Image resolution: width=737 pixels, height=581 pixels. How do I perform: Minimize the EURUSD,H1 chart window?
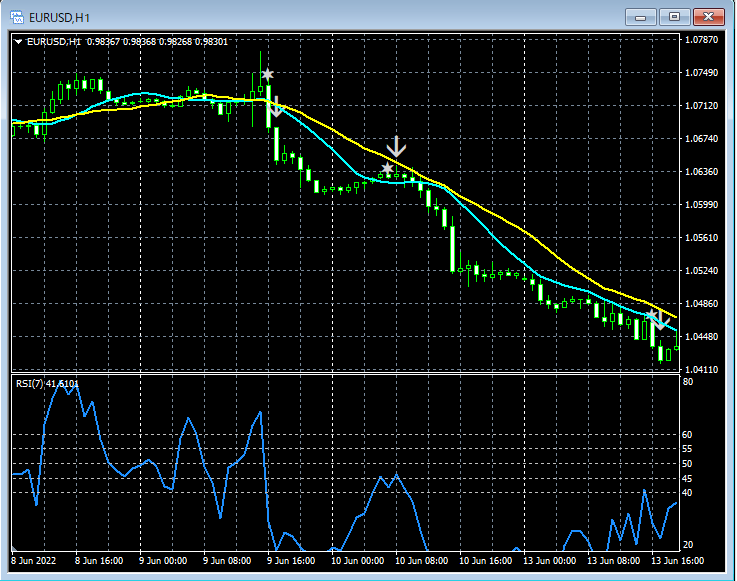pyautogui.click(x=640, y=17)
